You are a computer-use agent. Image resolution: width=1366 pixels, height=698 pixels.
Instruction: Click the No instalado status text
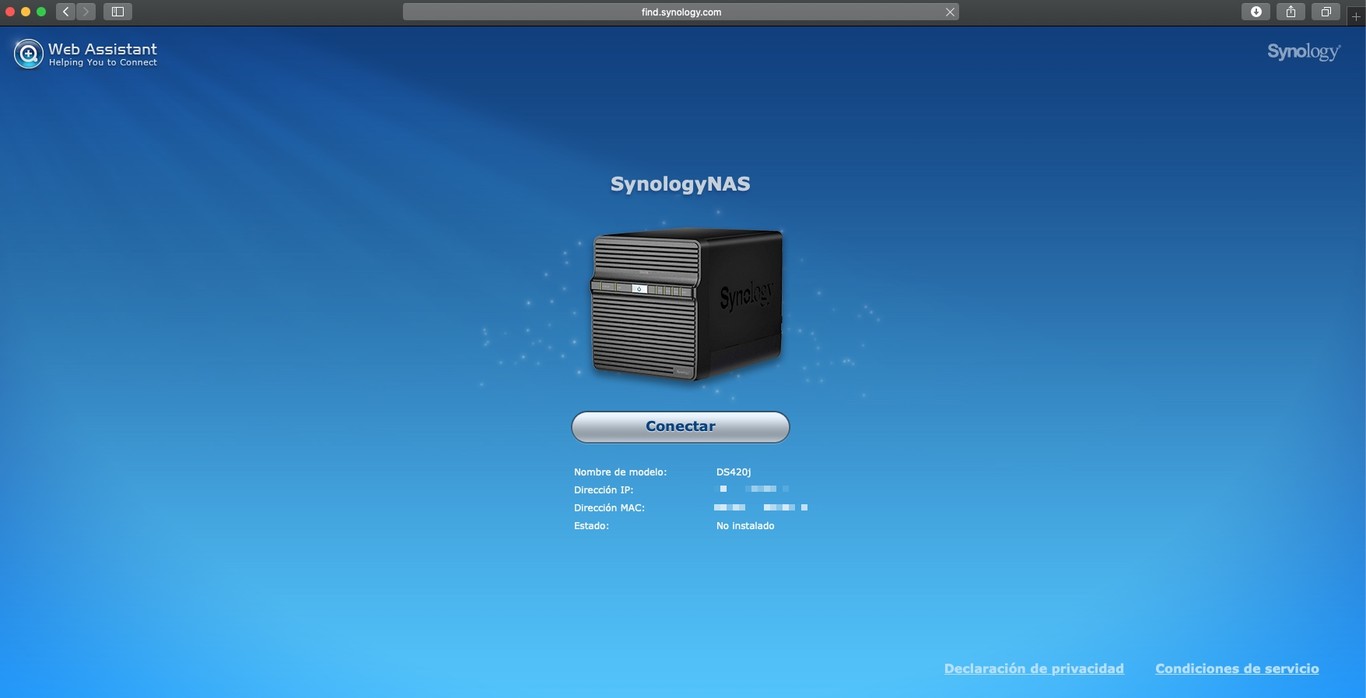pyautogui.click(x=744, y=525)
